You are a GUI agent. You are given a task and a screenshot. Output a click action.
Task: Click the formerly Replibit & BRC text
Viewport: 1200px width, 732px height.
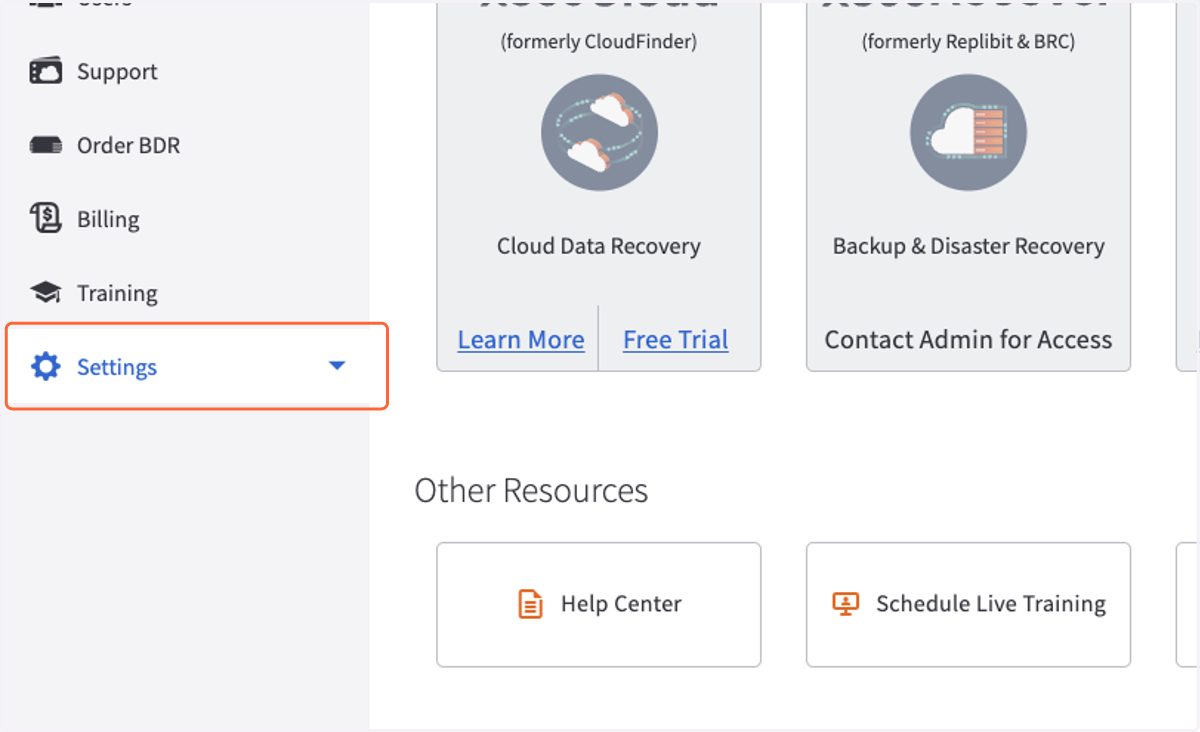click(x=968, y=42)
